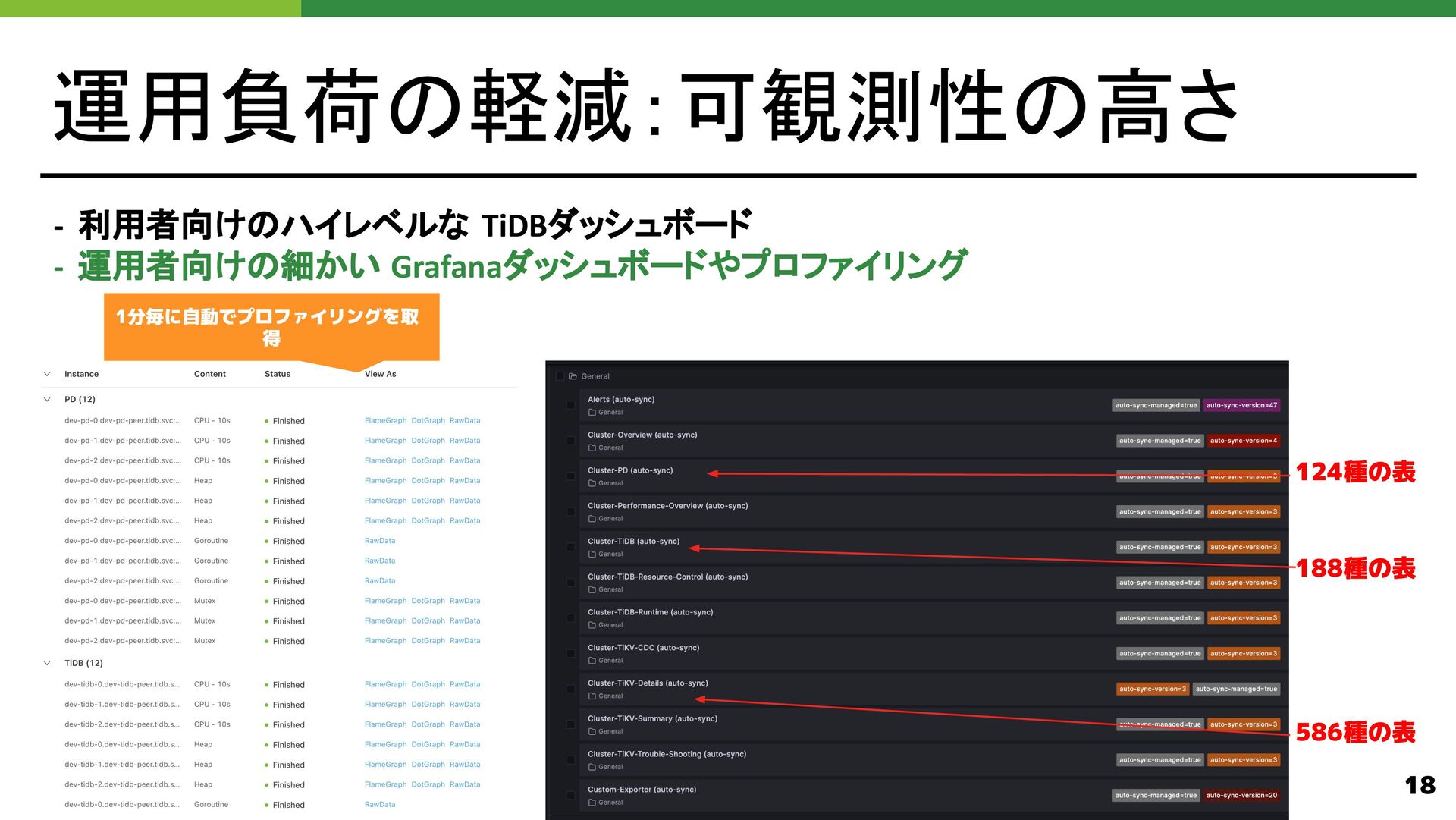The height and width of the screenshot is (820, 1456).
Task: Open RawData for the dev-pd-0 Goroutine row
Action: pos(380,541)
